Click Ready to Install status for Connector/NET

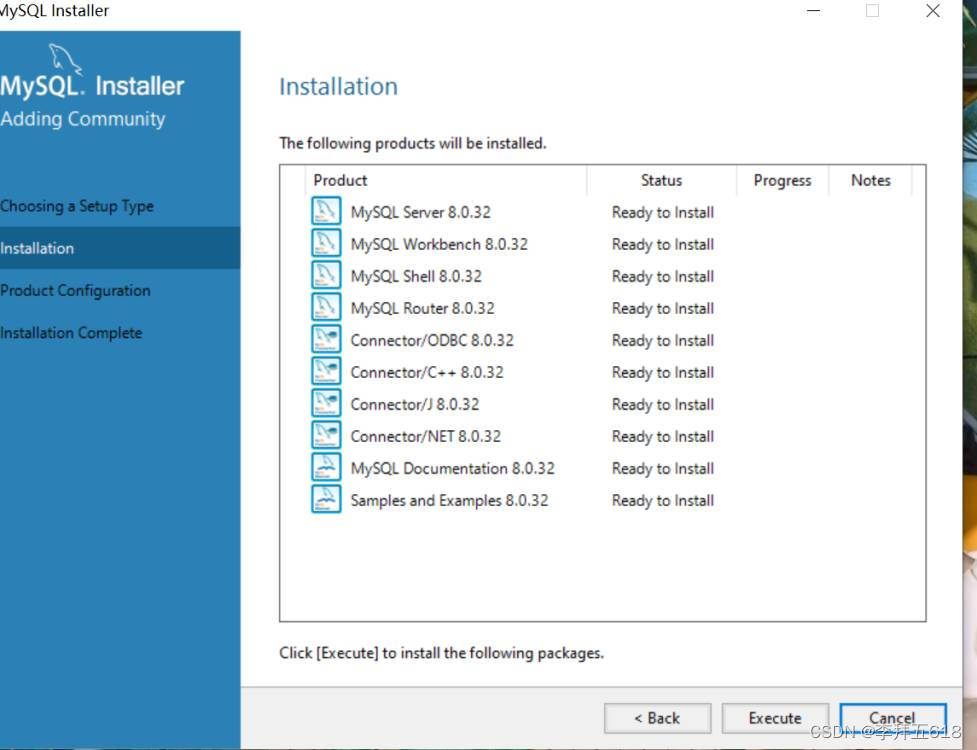point(663,436)
